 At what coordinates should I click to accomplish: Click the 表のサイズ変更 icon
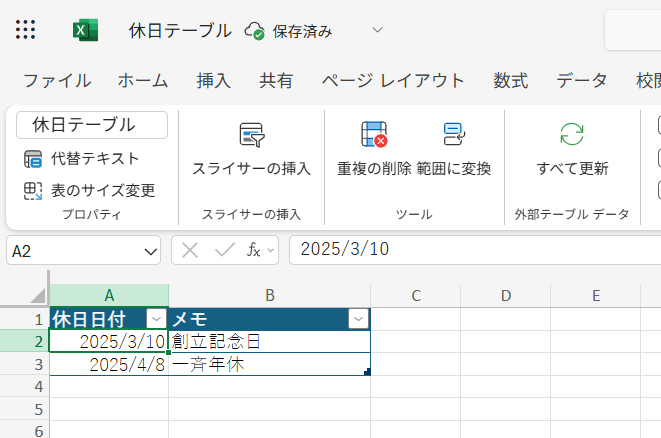click(33, 191)
